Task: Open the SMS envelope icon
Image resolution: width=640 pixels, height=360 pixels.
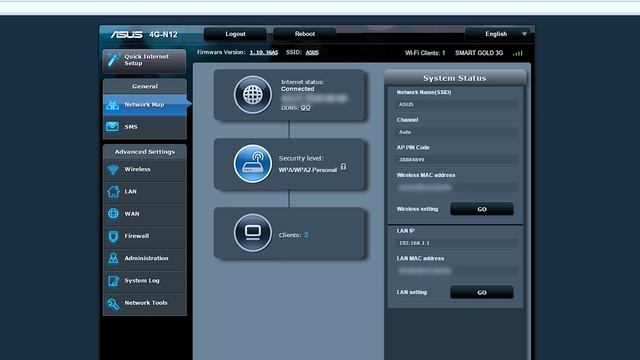Action: tap(113, 127)
